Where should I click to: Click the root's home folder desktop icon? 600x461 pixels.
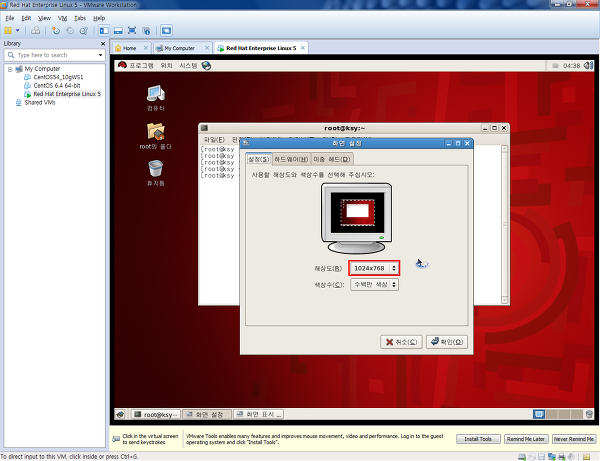156,136
